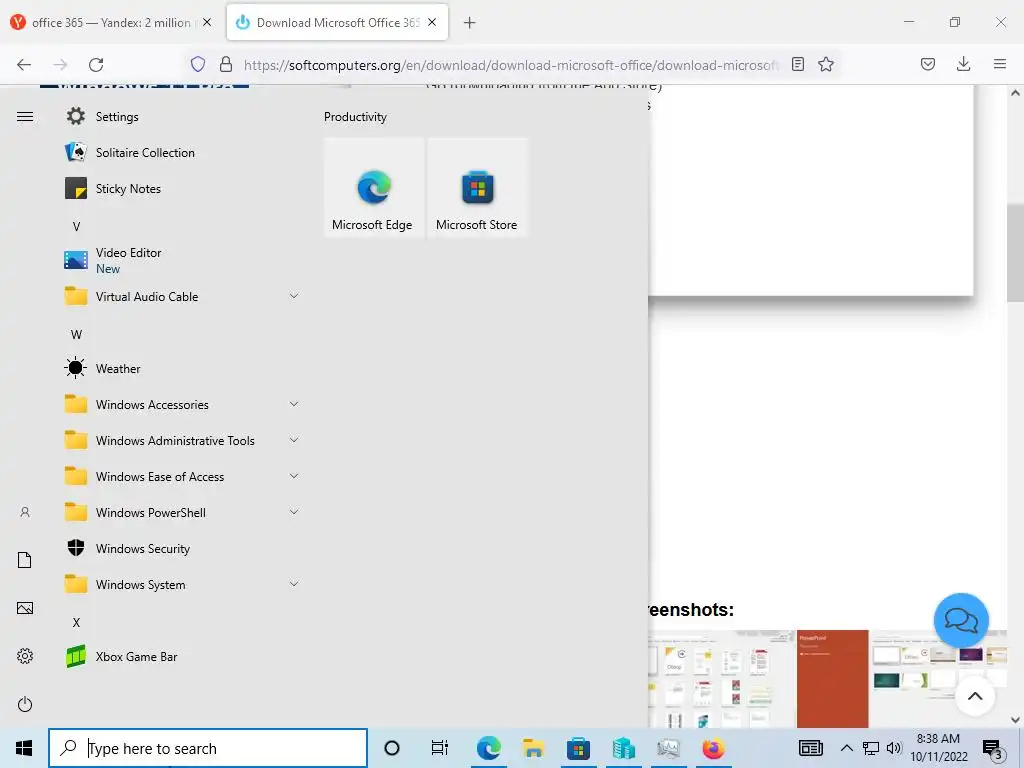The height and width of the screenshot is (768, 1024).
Task: Click the Windows Start button
Action: pos(24,748)
